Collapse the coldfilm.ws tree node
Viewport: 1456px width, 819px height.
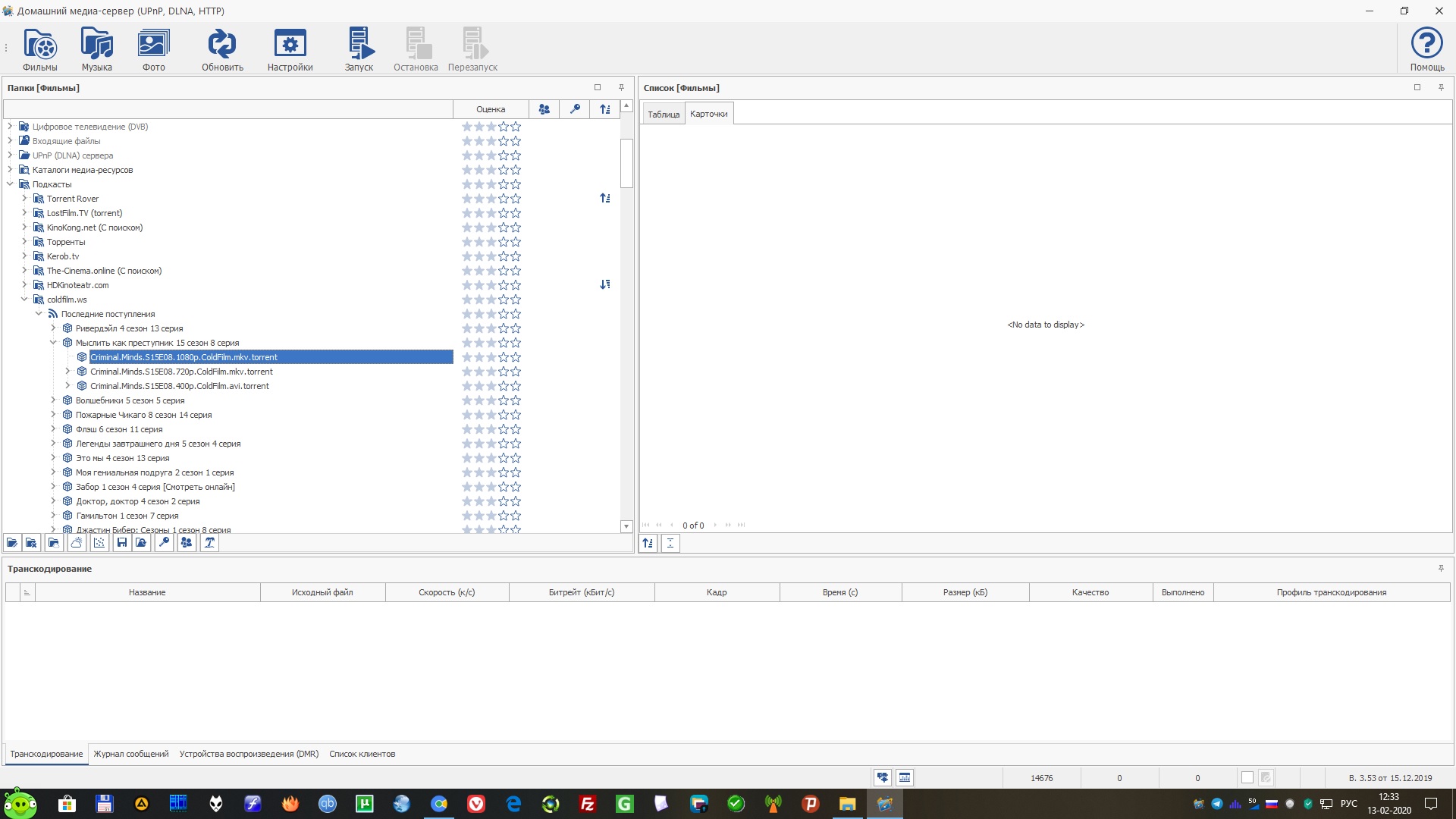pyautogui.click(x=24, y=300)
